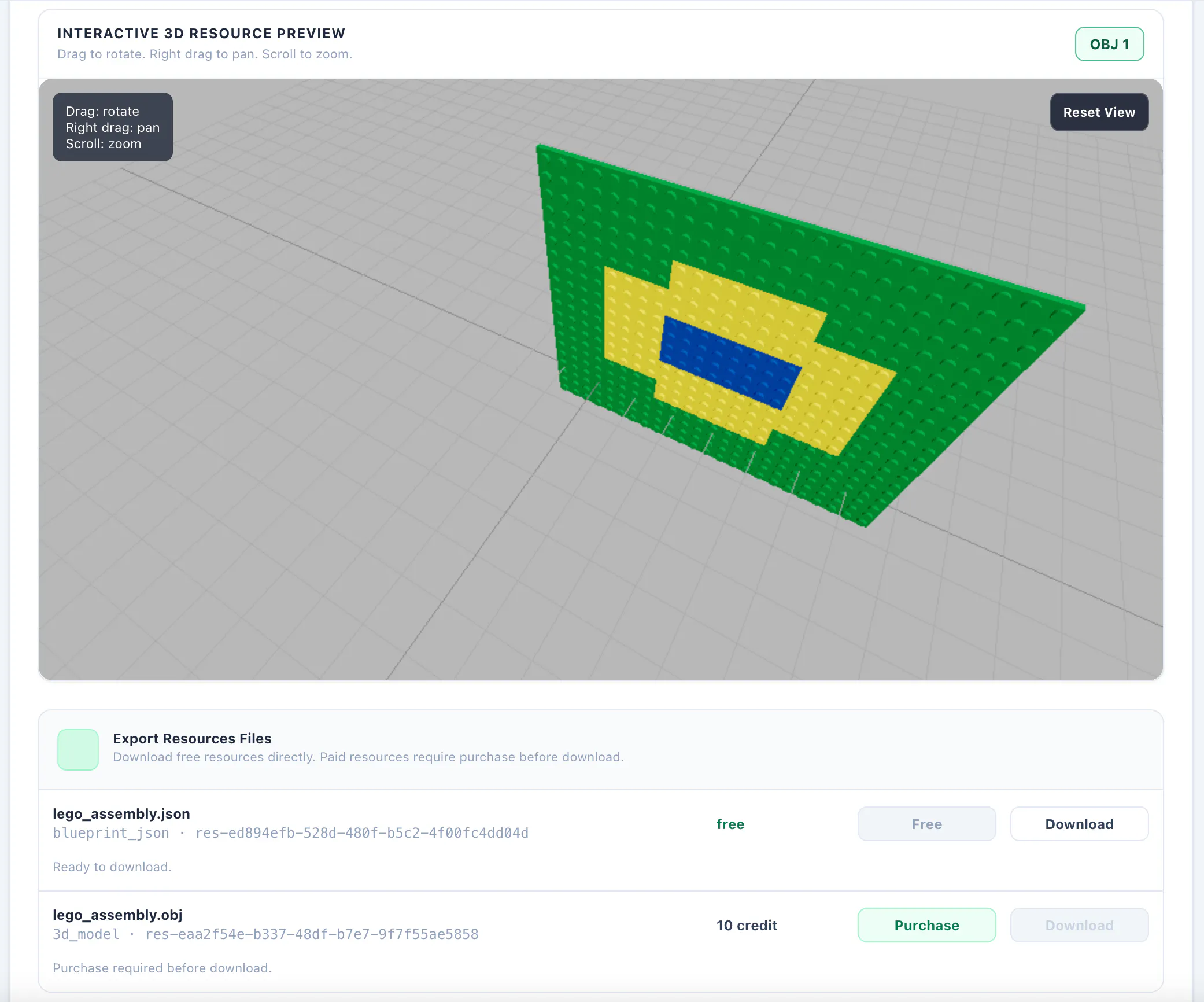Click the OBJ 1 badge

[1109, 44]
